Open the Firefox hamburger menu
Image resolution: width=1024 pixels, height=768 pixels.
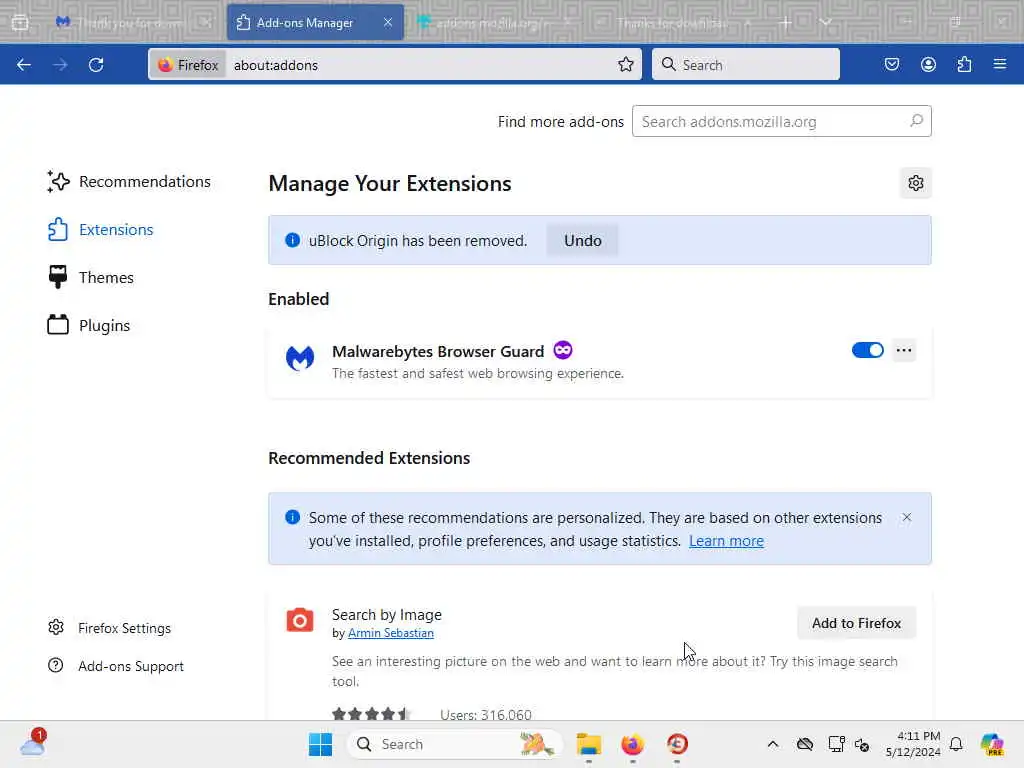pyautogui.click(x=1000, y=64)
